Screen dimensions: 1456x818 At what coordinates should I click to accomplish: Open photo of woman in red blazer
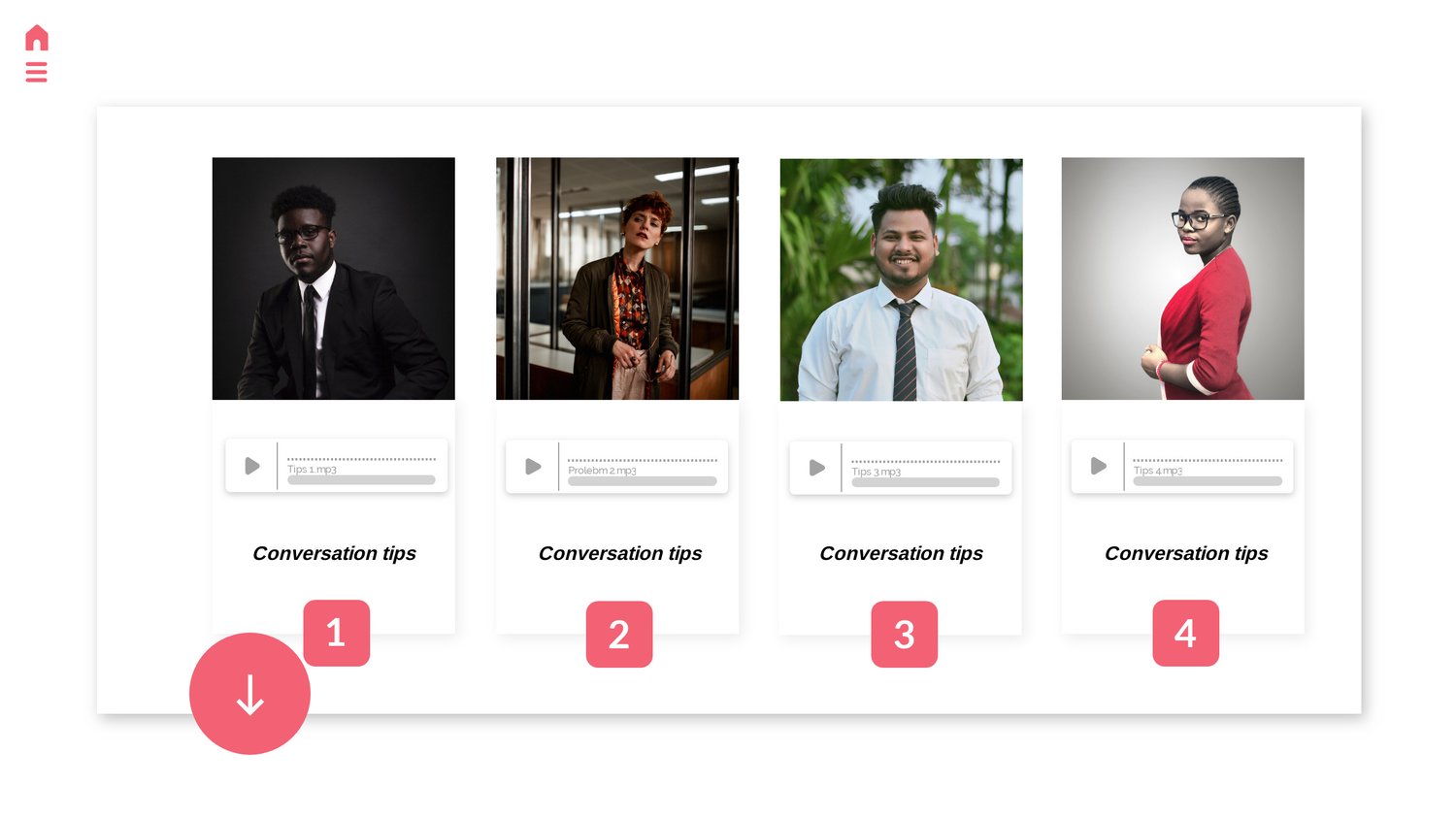click(x=1183, y=278)
